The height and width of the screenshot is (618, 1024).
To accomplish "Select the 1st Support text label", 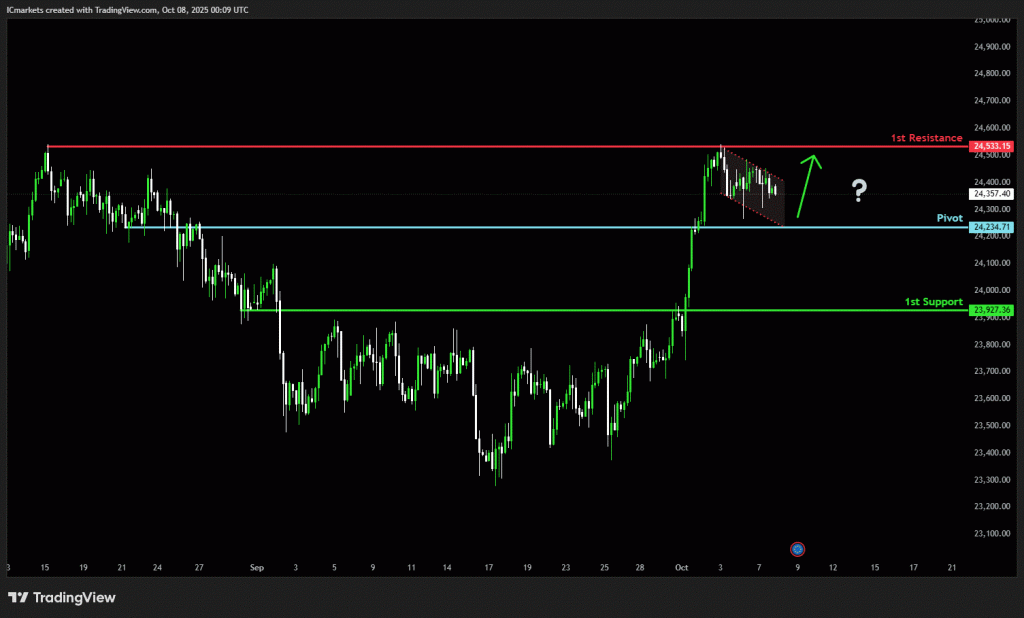I will pos(933,301).
